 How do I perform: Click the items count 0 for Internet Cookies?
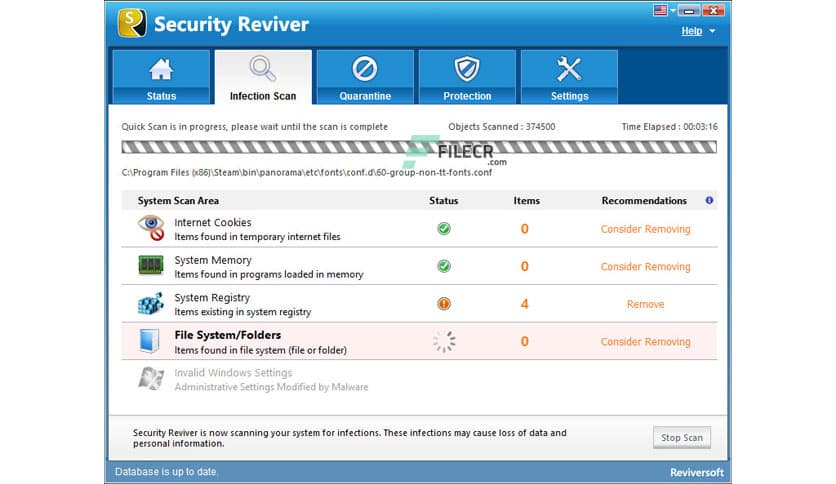tap(525, 229)
